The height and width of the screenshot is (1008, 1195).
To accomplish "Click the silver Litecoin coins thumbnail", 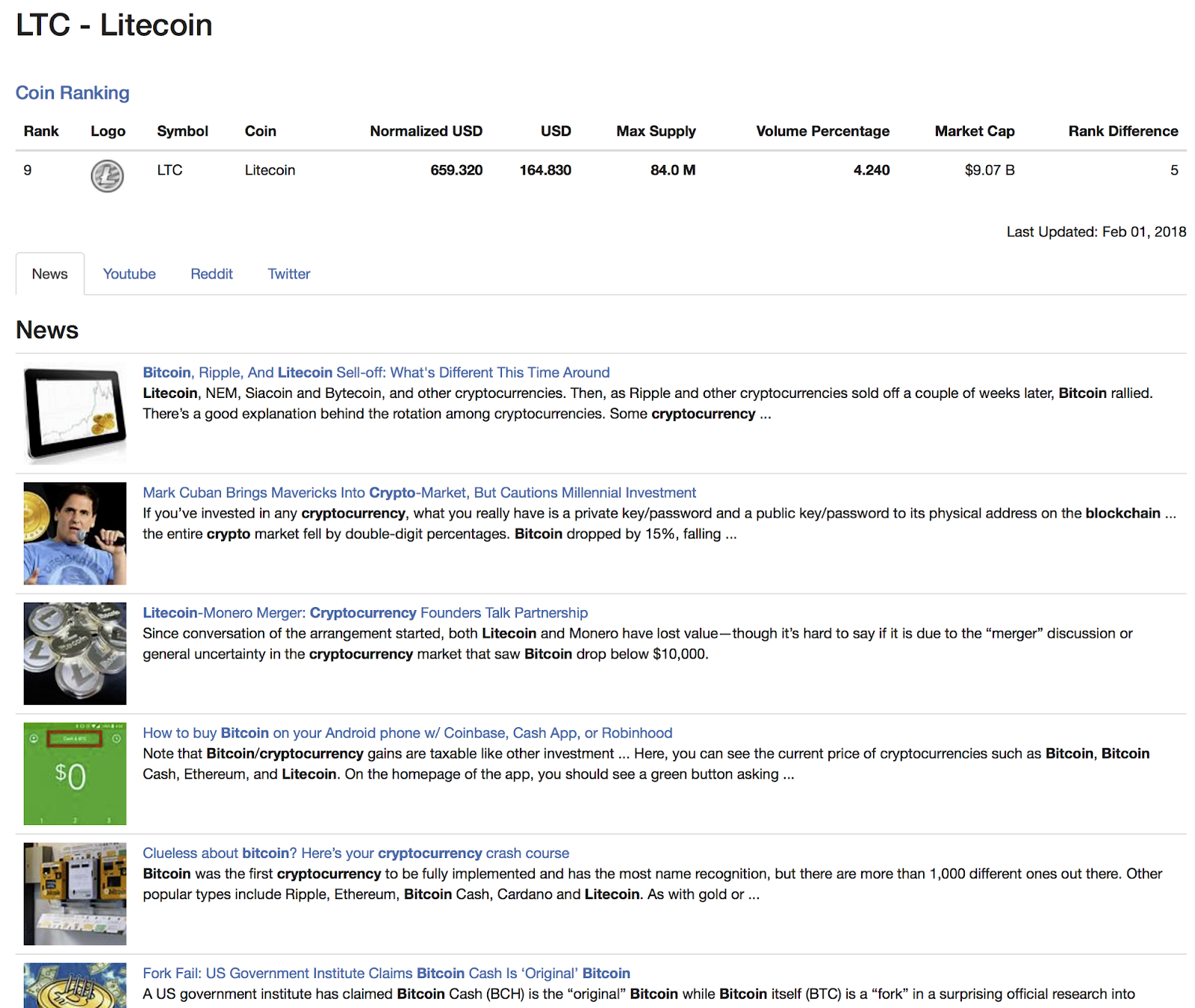I will (x=75, y=653).
